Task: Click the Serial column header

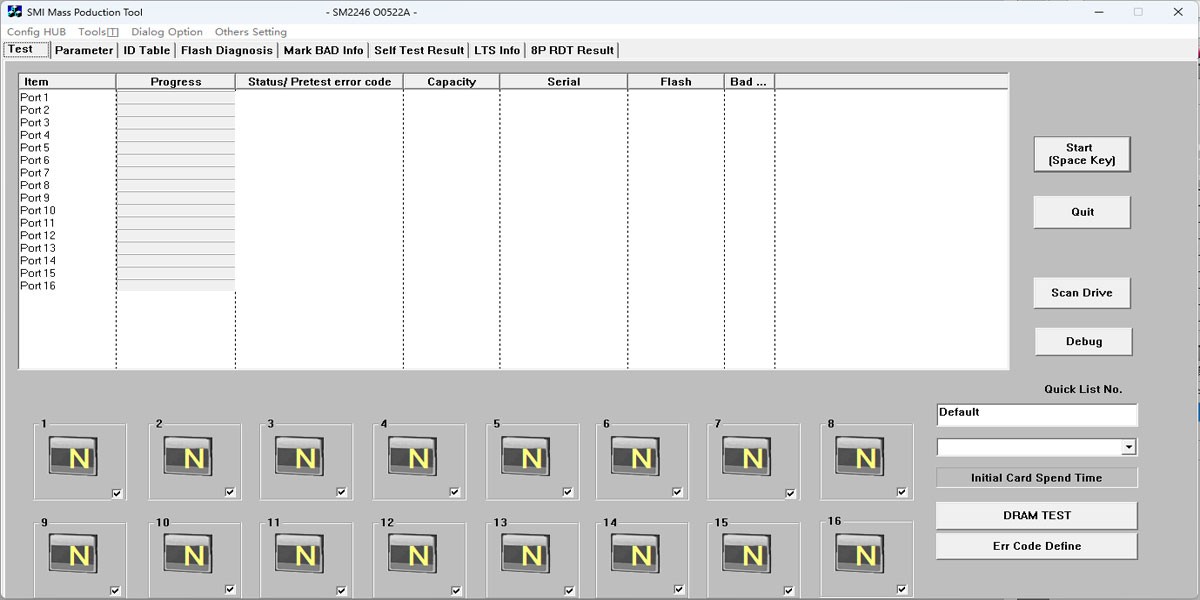Action: point(564,82)
